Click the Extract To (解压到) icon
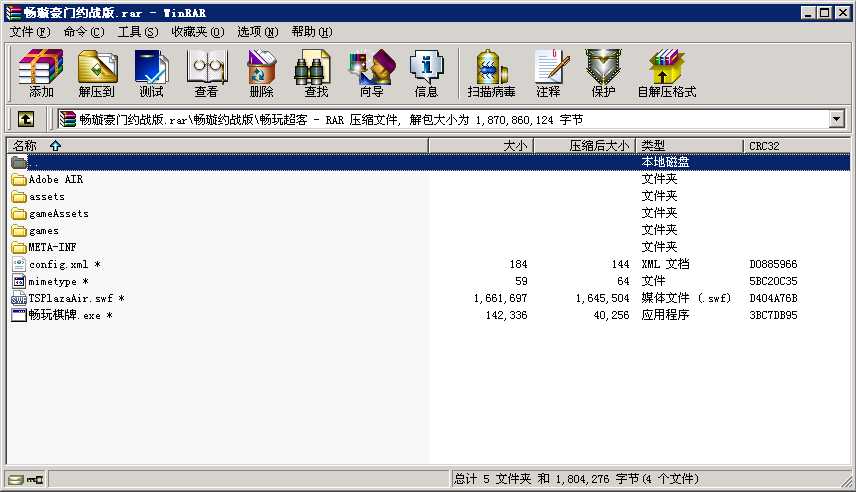This screenshot has width=856, height=492. (97, 74)
